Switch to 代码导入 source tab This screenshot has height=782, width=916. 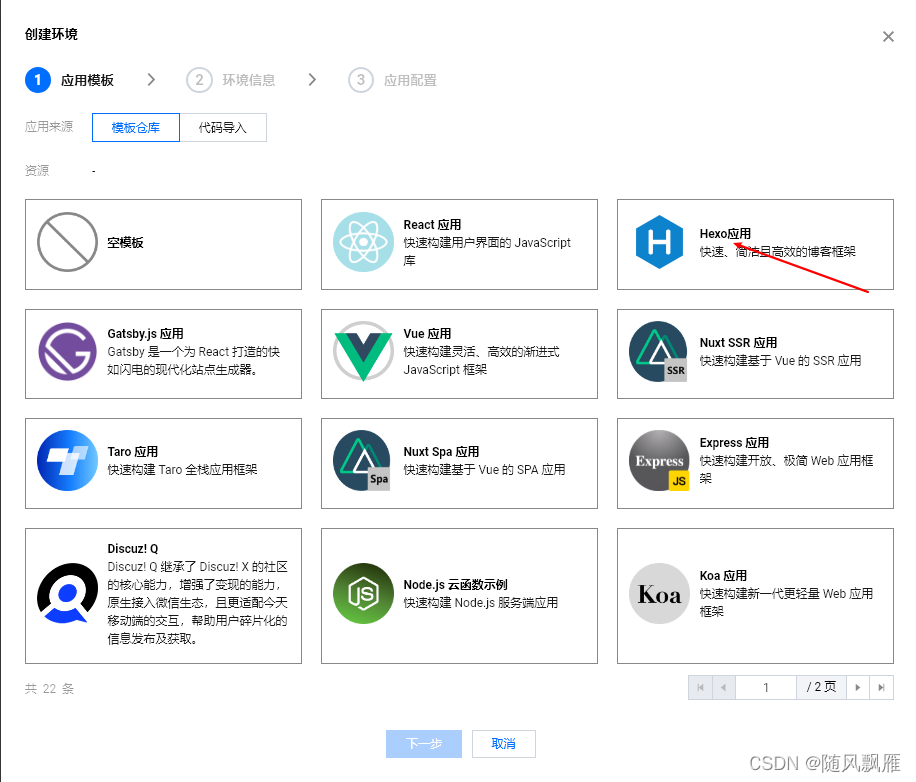coord(223,127)
